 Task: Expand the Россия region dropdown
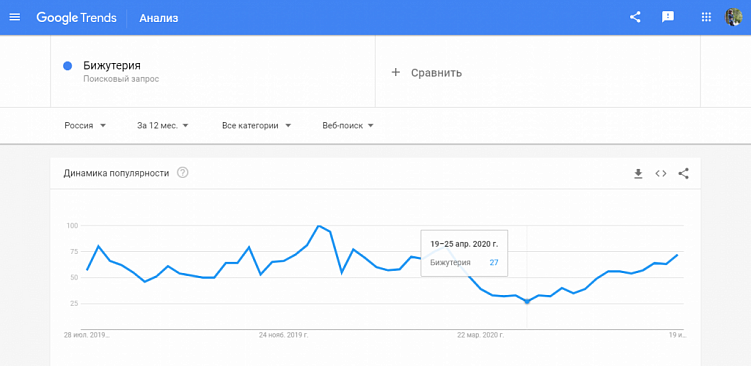[x=85, y=126]
